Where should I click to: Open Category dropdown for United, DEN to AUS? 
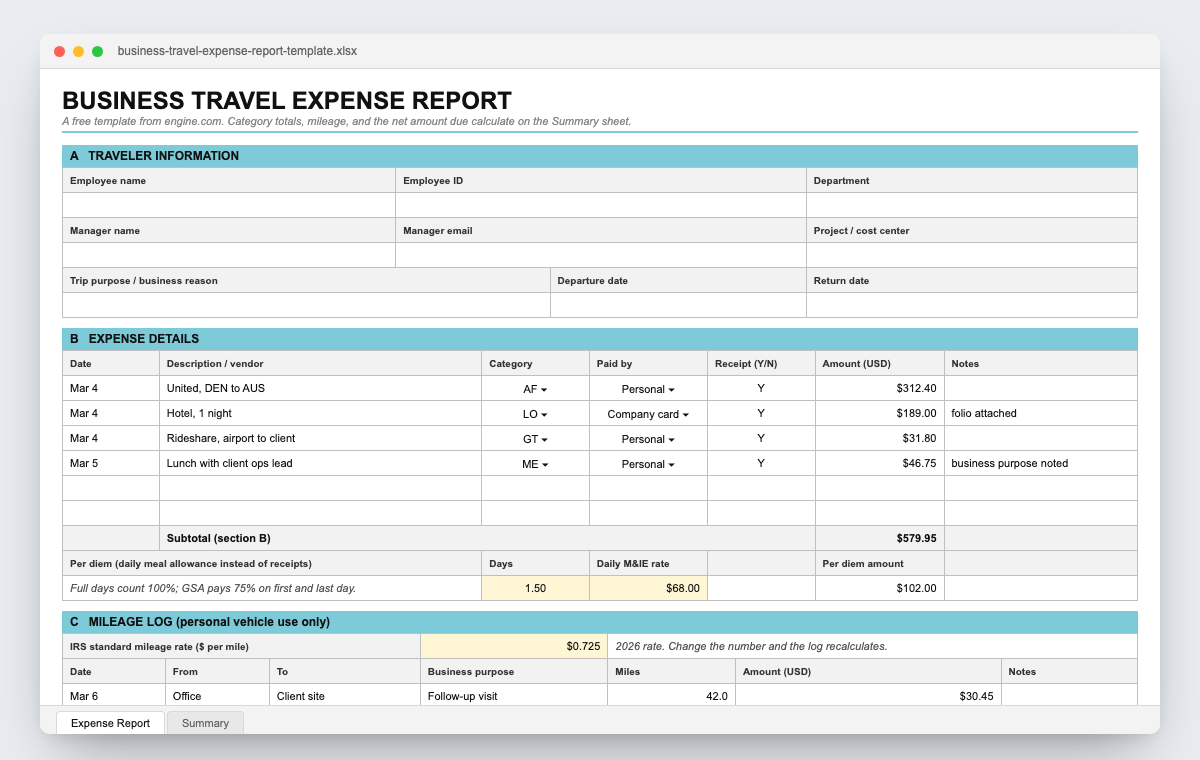pos(535,388)
